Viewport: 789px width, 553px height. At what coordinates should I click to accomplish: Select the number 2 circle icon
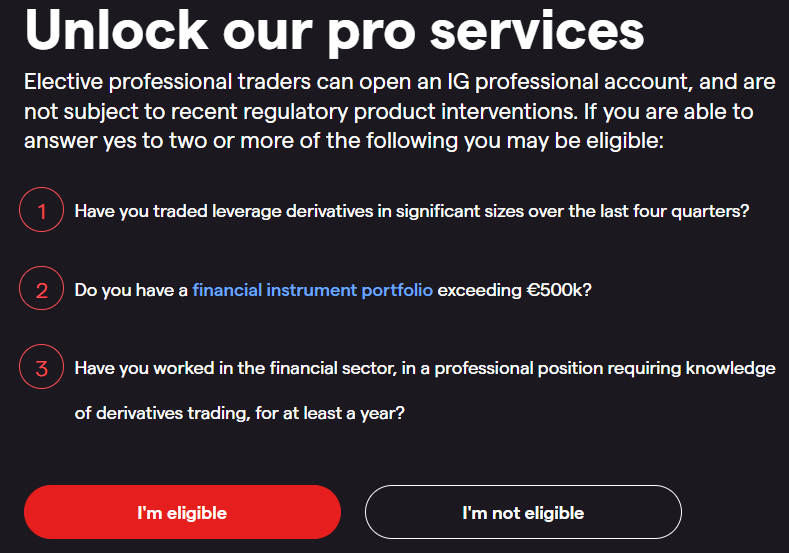tap(42, 291)
